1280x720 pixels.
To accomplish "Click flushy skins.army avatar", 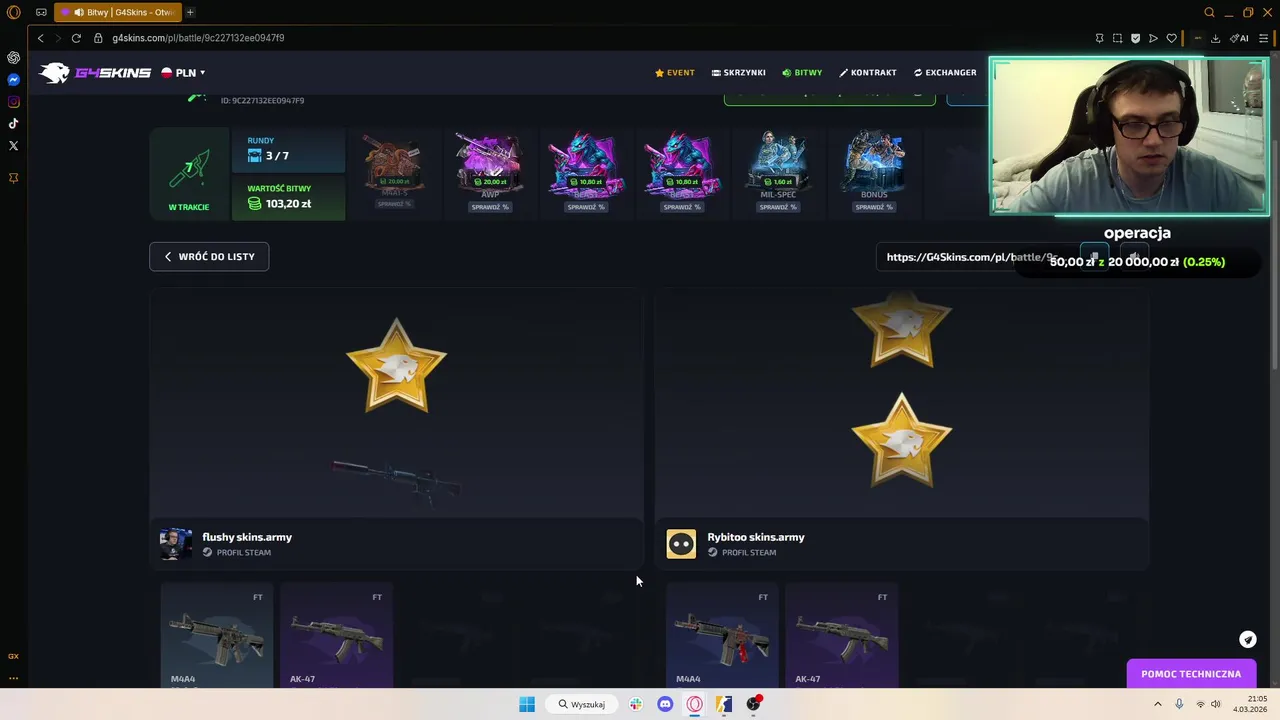I will (x=176, y=544).
